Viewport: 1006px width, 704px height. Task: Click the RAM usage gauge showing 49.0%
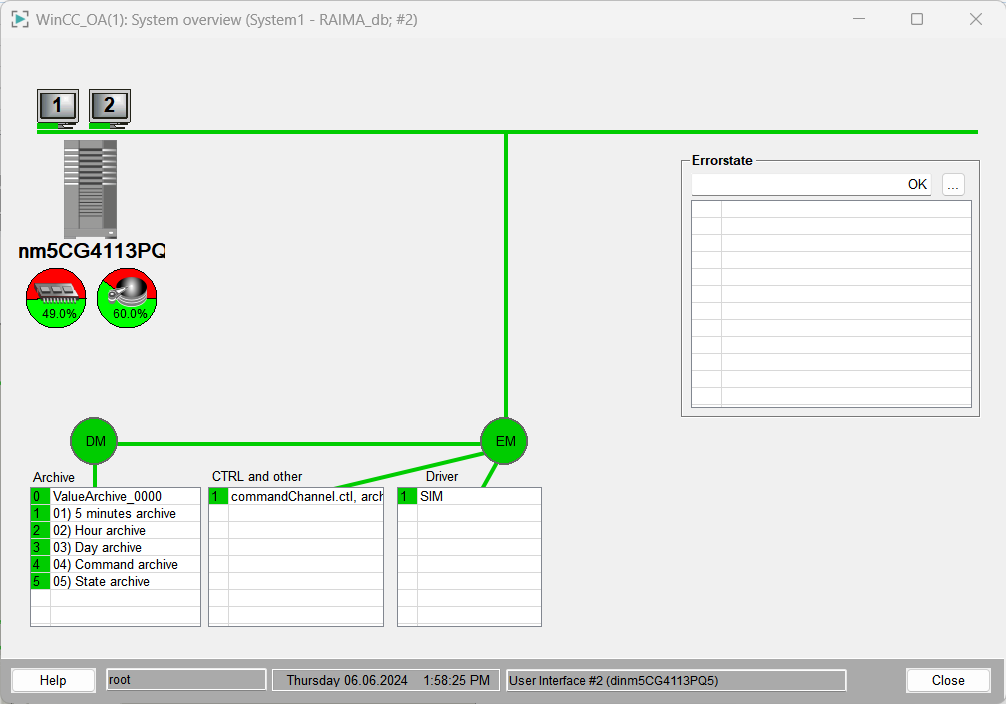tap(56, 298)
